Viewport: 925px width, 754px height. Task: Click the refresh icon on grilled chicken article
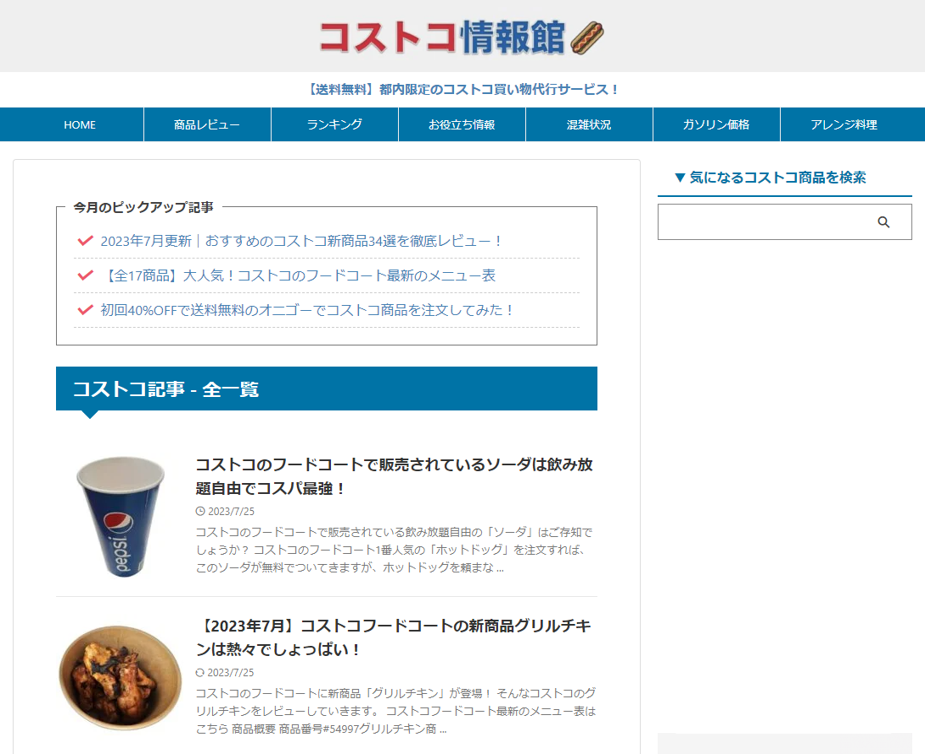click(200, 672)
